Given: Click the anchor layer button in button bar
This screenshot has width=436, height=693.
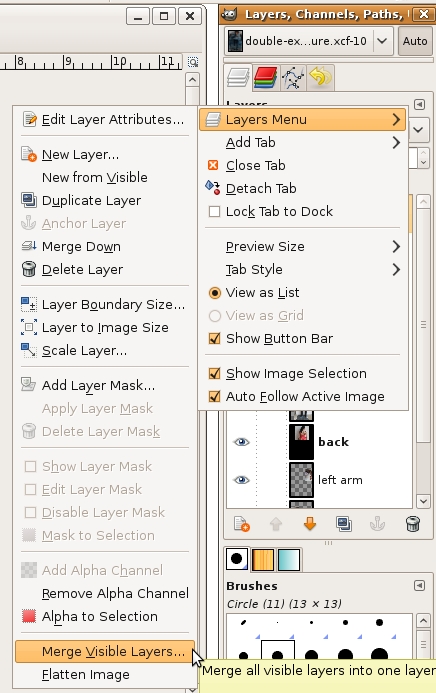Looking at the screenshot, I should tap(378, 524).
